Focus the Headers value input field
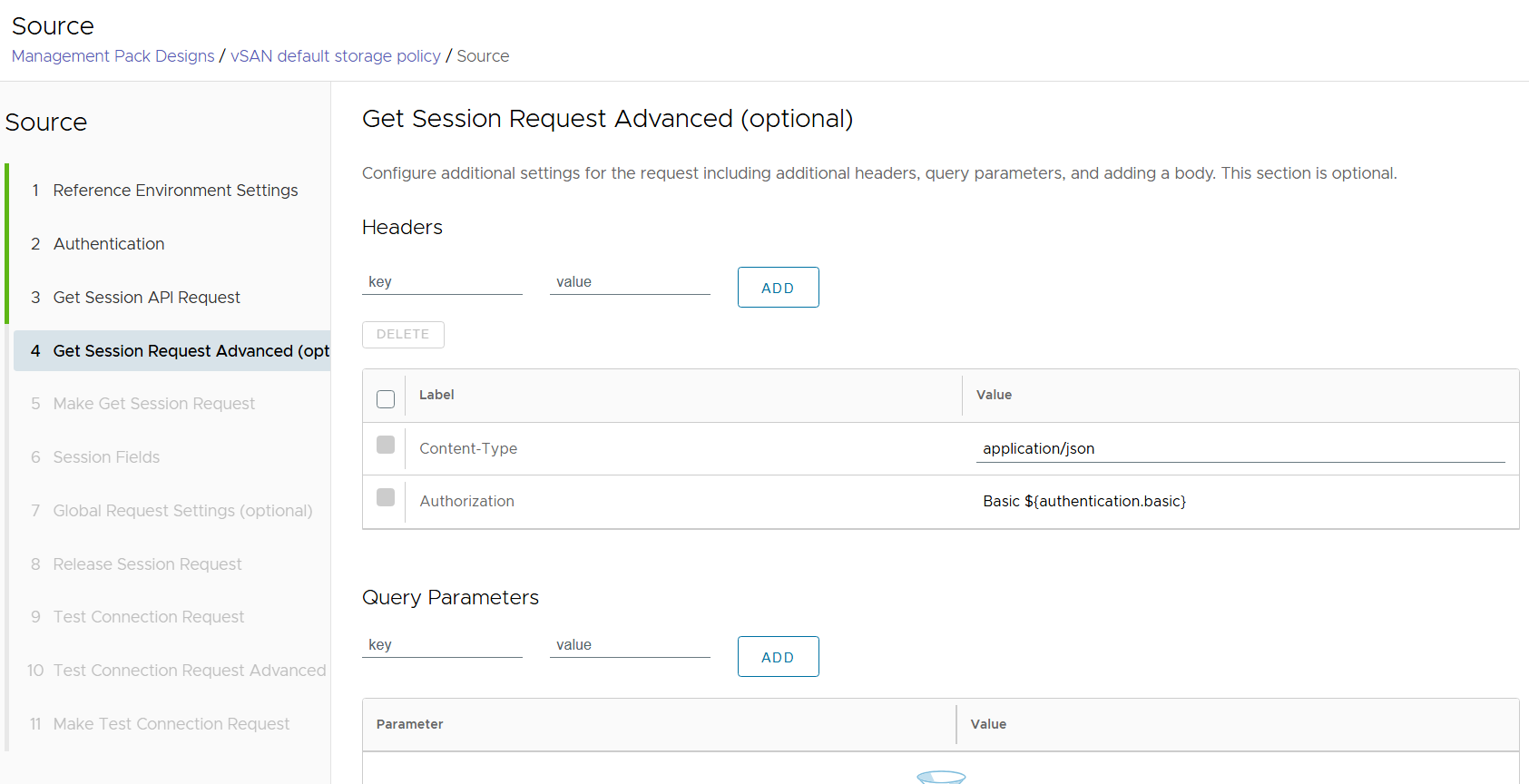 click(x=630, y=282)
